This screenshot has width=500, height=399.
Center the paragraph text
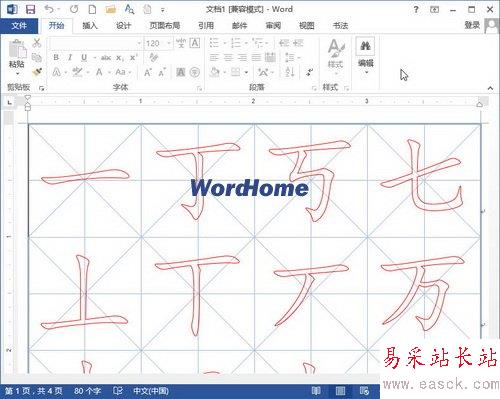click(228, 57)
